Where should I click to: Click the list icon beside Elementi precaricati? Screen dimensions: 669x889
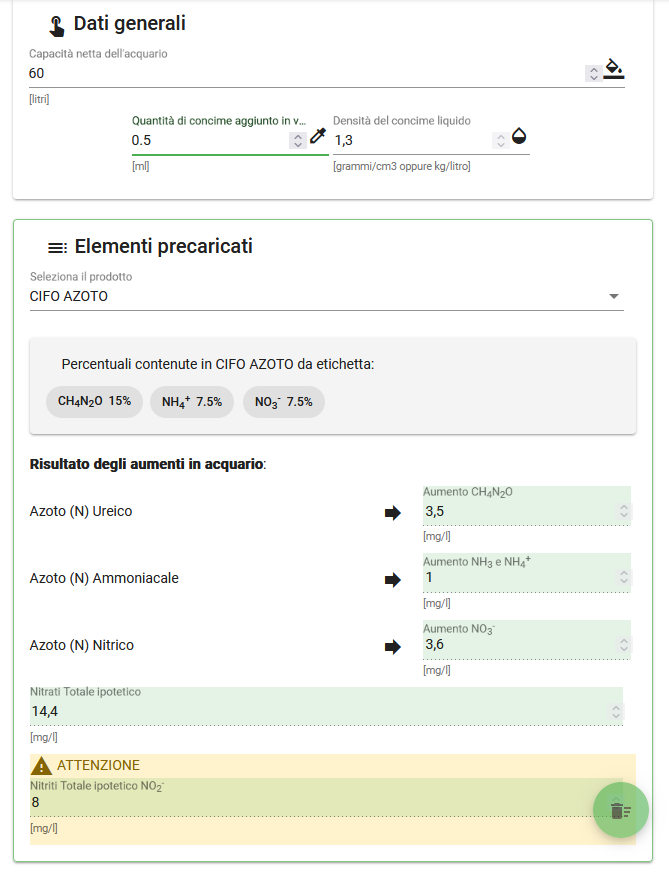tap(57, 247)
